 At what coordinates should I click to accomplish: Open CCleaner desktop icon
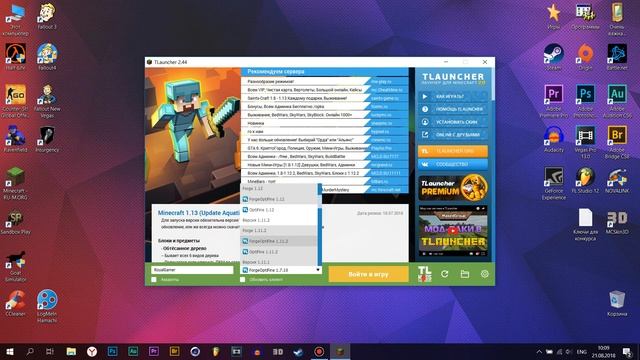16,303
